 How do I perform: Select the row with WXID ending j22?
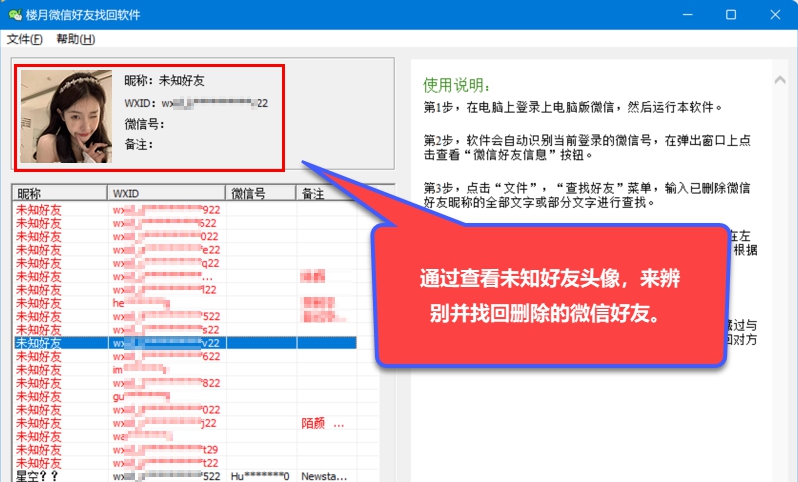point(185,423)
